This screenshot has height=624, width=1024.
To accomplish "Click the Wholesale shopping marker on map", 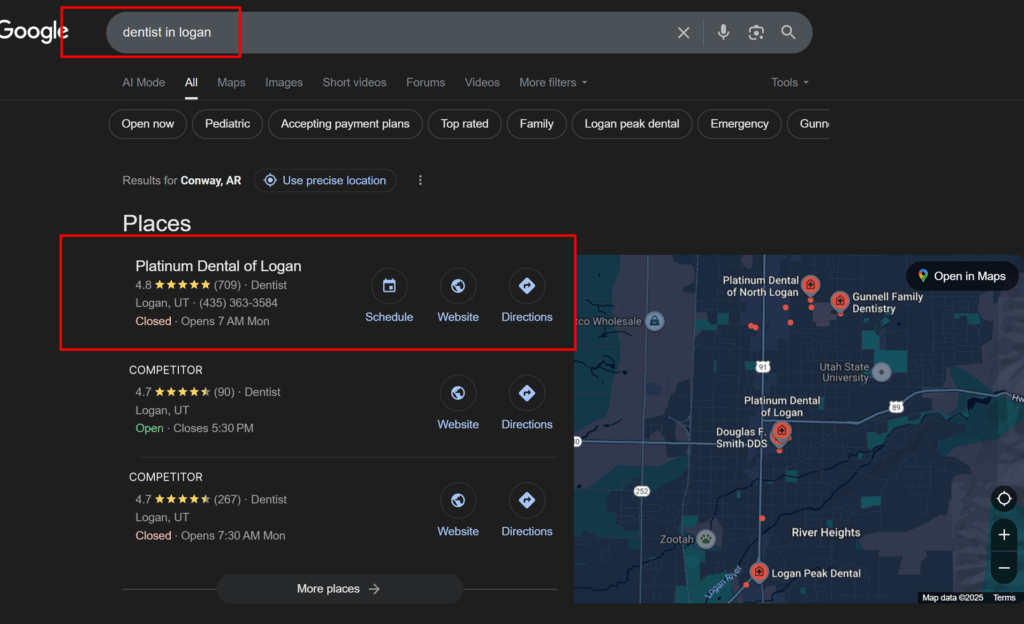I will coord(654,320).
